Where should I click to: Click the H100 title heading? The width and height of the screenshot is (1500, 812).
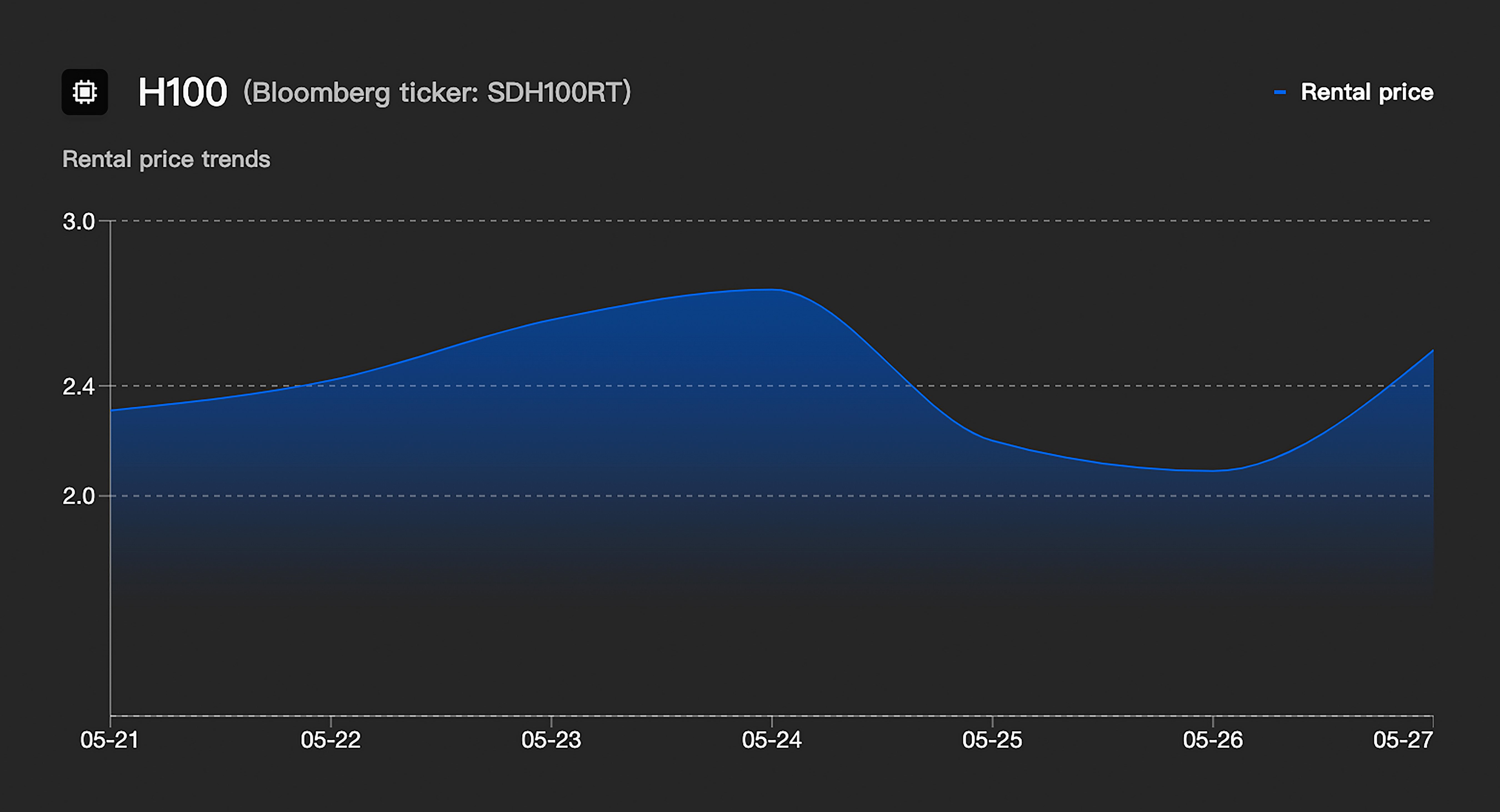point(182,92)
